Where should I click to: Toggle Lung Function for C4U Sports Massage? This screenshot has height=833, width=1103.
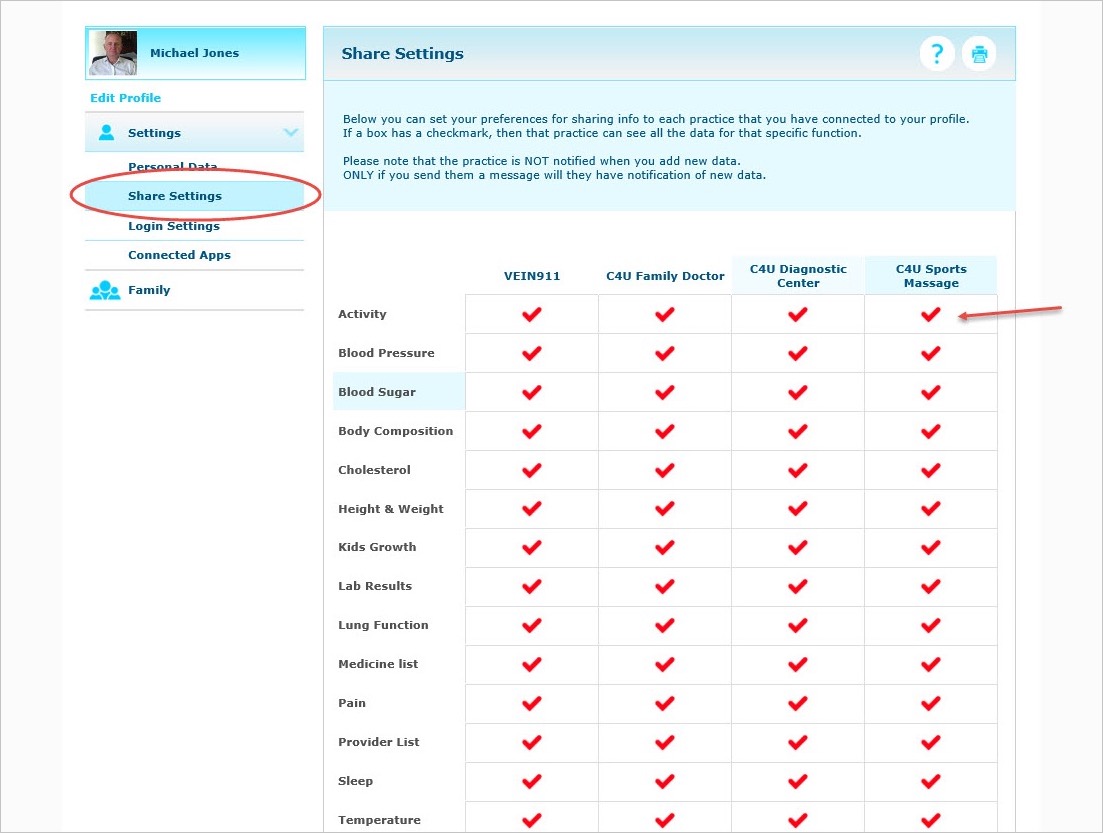(x=931, y=625)
